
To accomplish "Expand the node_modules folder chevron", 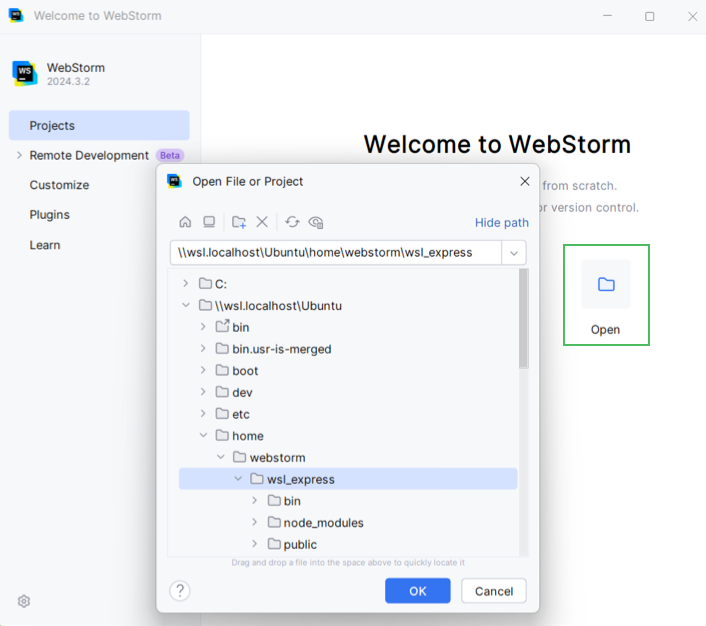I will pos(254,522).
